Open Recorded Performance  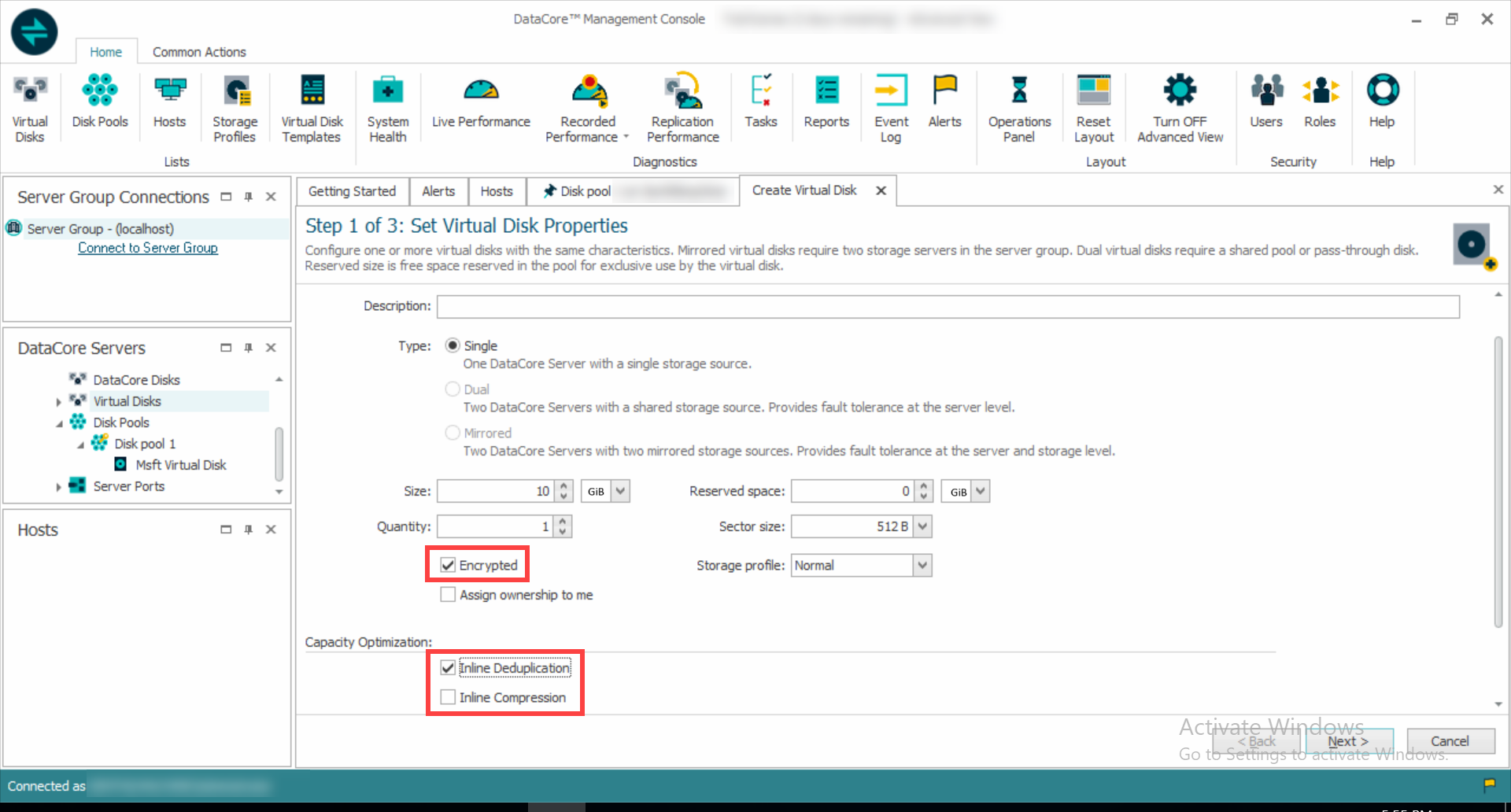[588, 108]
